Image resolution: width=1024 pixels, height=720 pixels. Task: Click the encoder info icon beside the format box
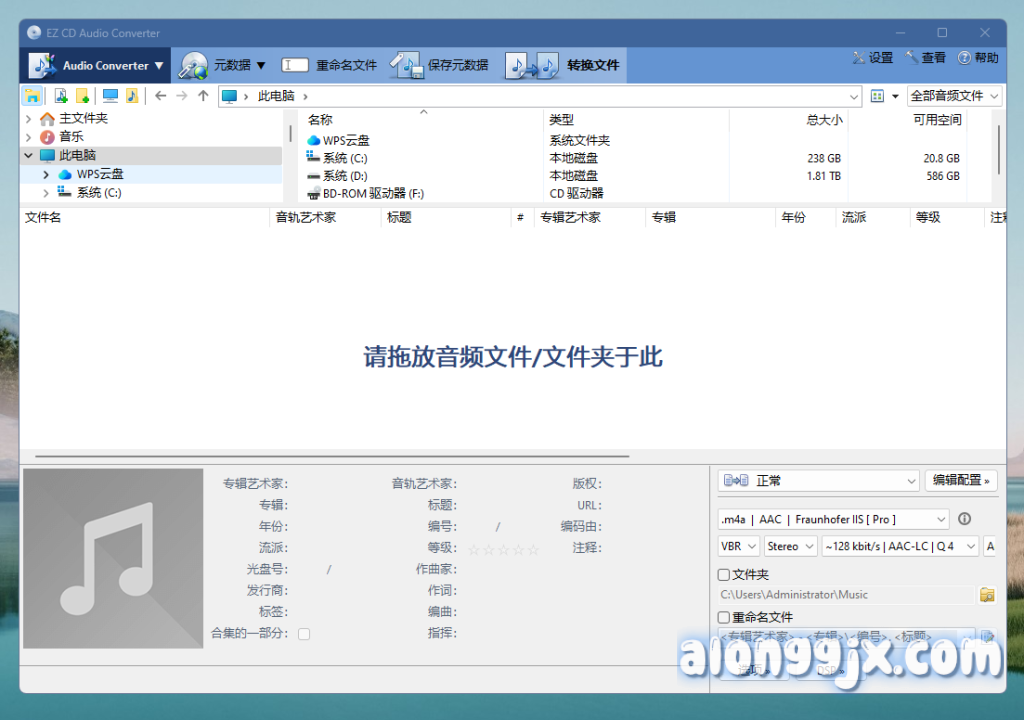click(965, 519)
